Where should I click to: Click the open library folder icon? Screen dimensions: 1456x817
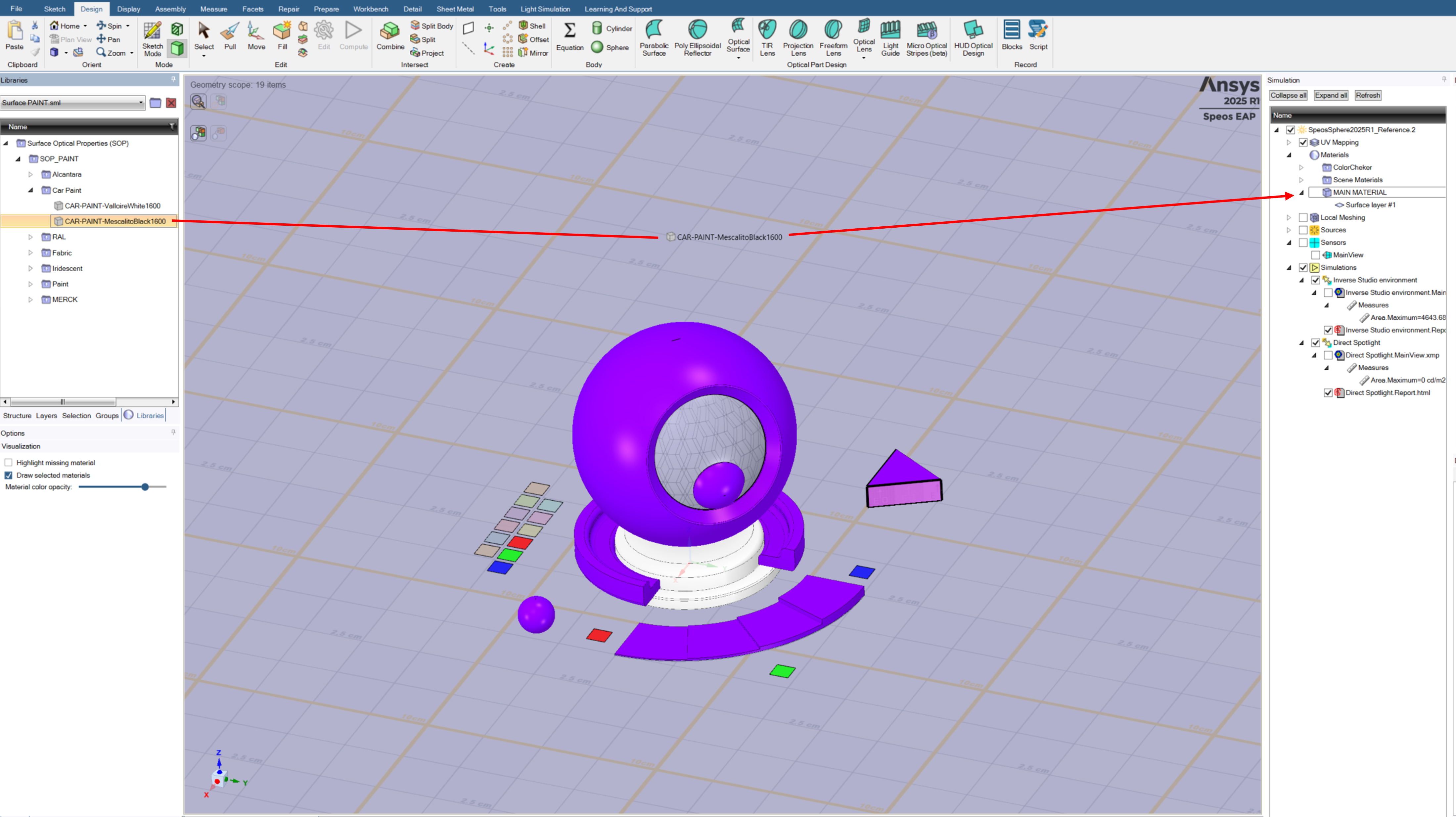point(156,103)
